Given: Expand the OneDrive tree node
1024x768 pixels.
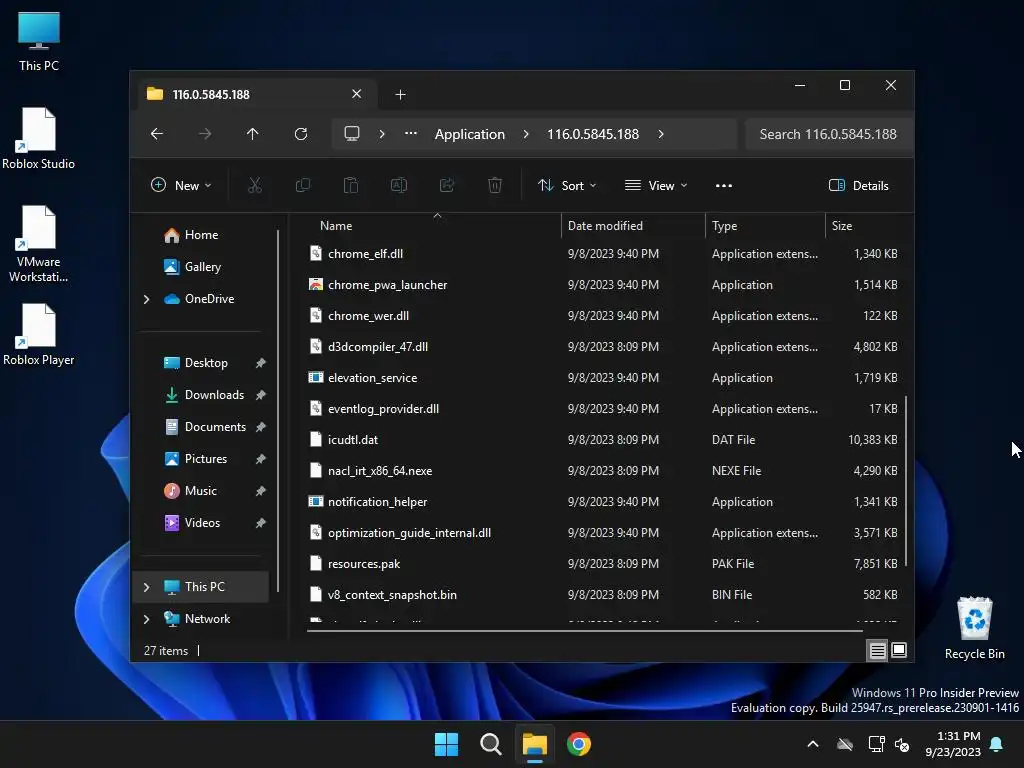Looking at the screenshot, I should [146, 299].
